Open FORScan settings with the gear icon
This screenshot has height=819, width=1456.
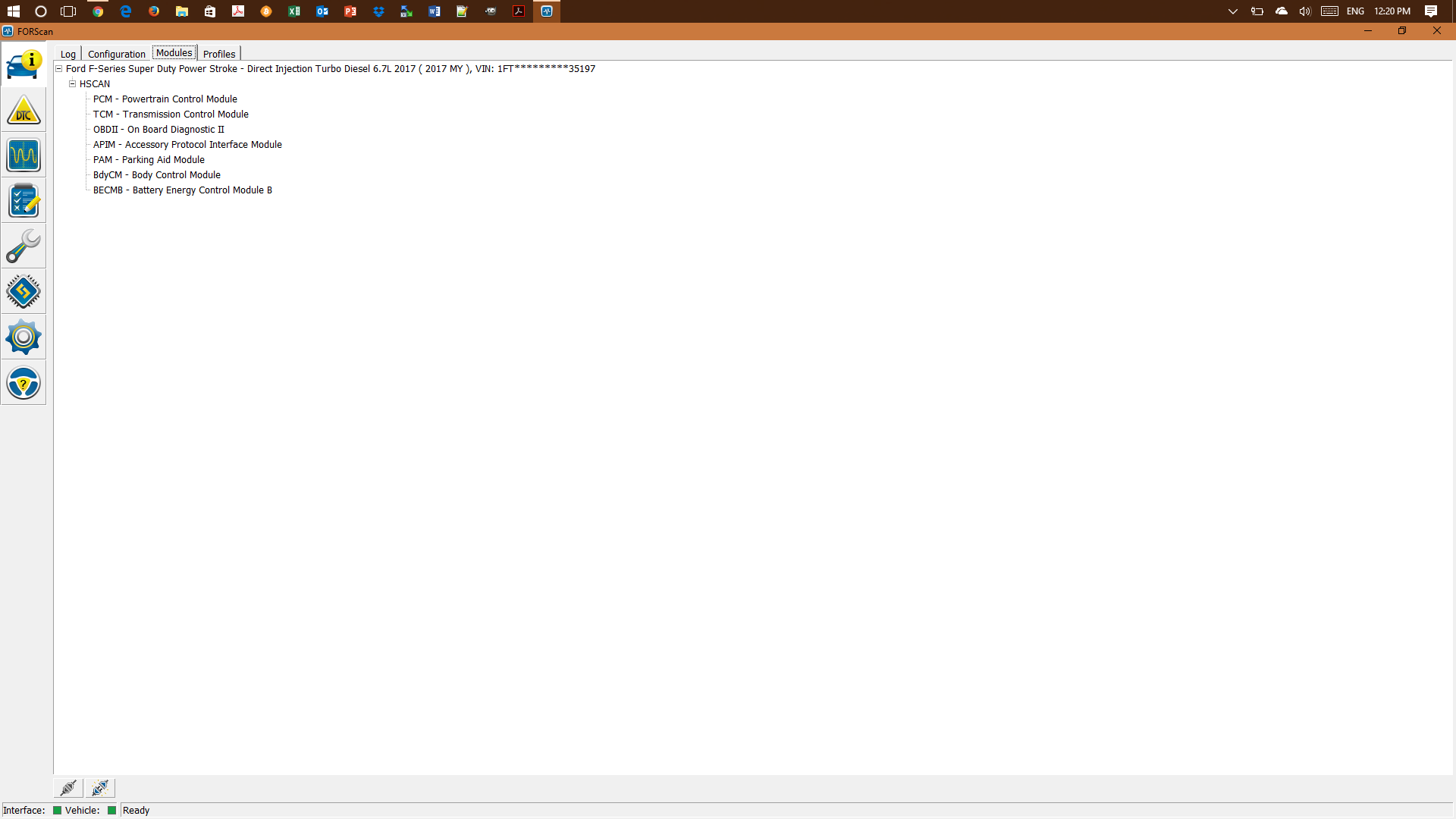[x=24, y=337]
